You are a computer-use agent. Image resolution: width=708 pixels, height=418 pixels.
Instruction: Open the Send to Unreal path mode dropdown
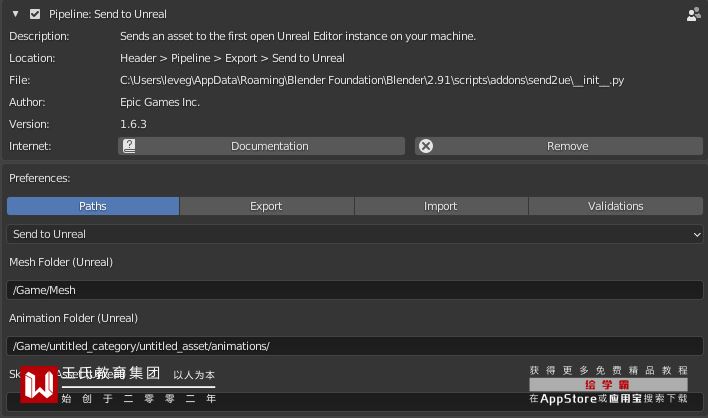click(355, 234)
